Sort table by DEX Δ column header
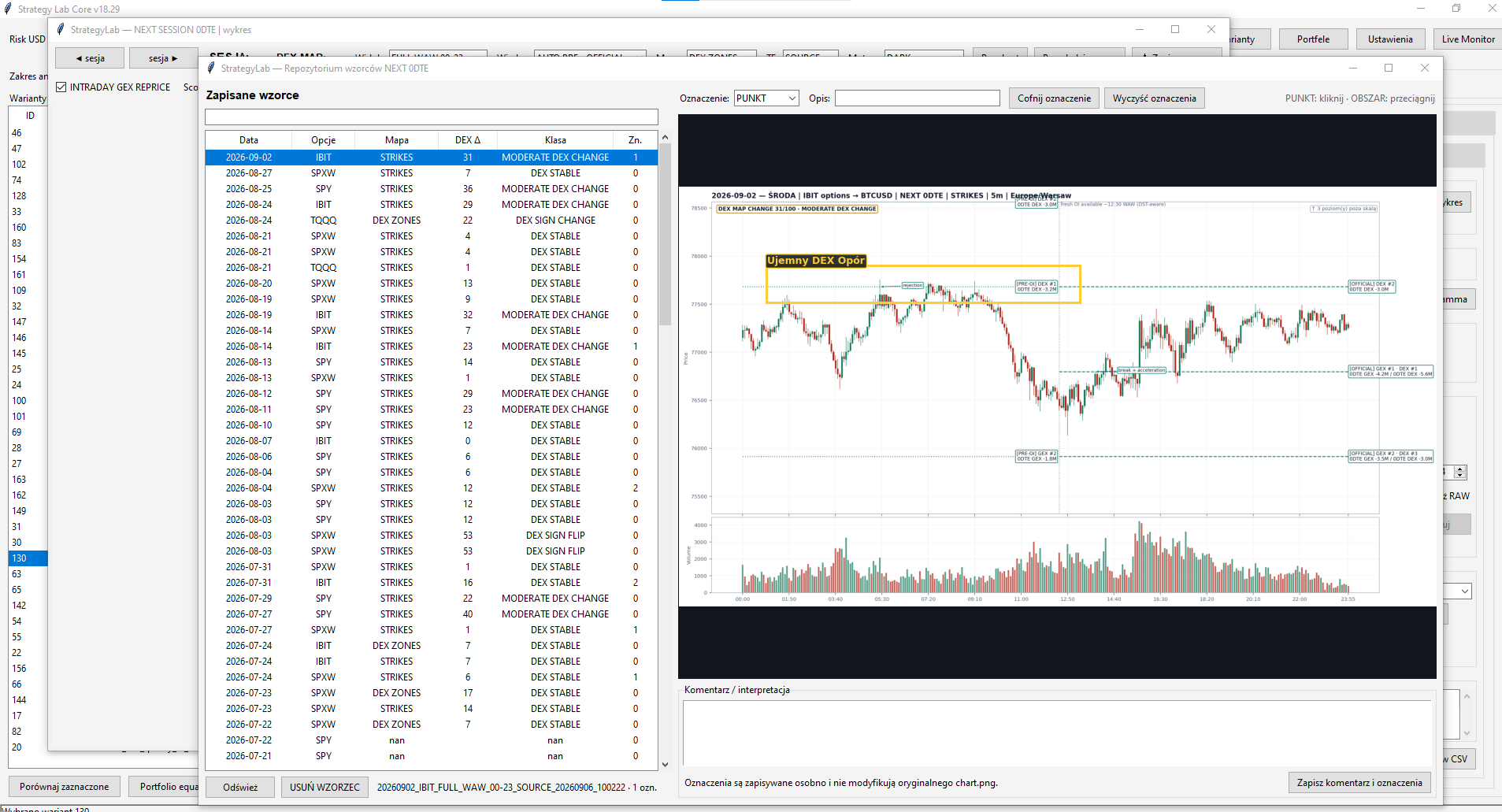This screenshot has height=812, width=1502. (468, 140)
